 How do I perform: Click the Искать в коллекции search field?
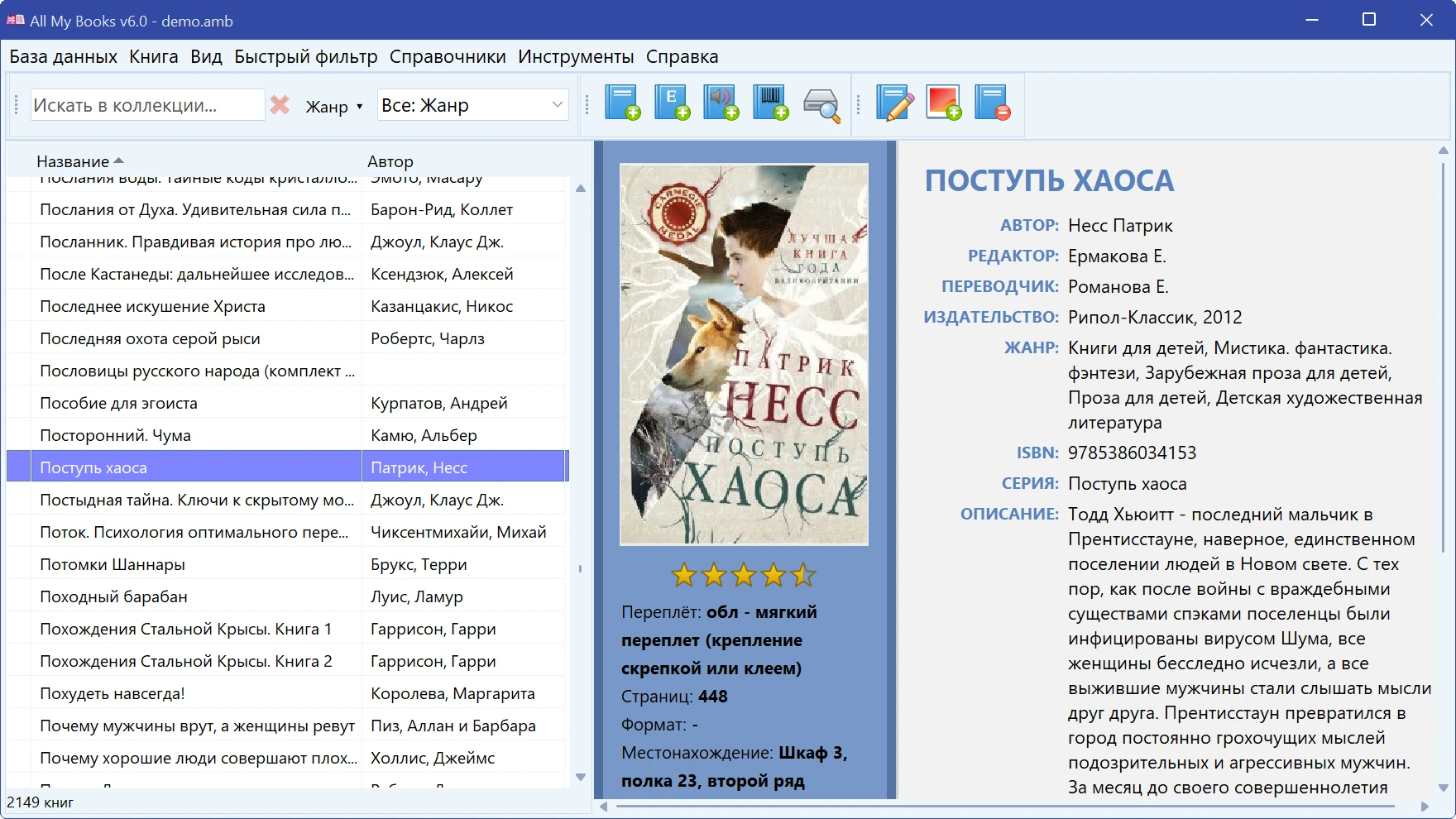(x=147, y=105)
